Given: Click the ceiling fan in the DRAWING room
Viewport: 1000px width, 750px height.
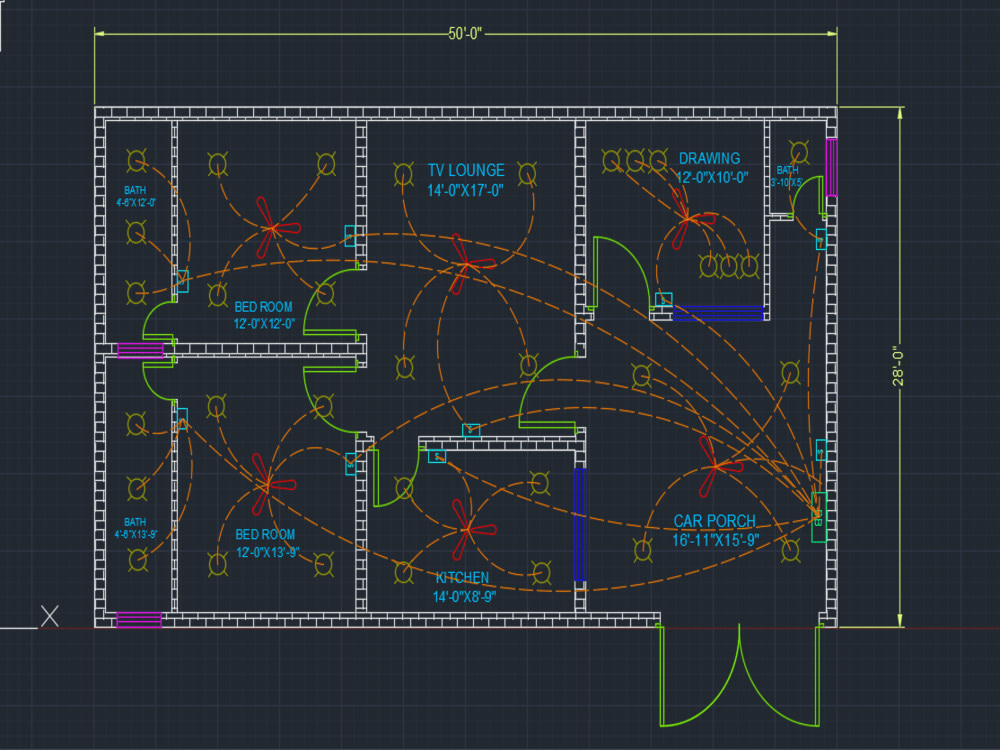Looking at the screenshot, I should tap(690, 220).
